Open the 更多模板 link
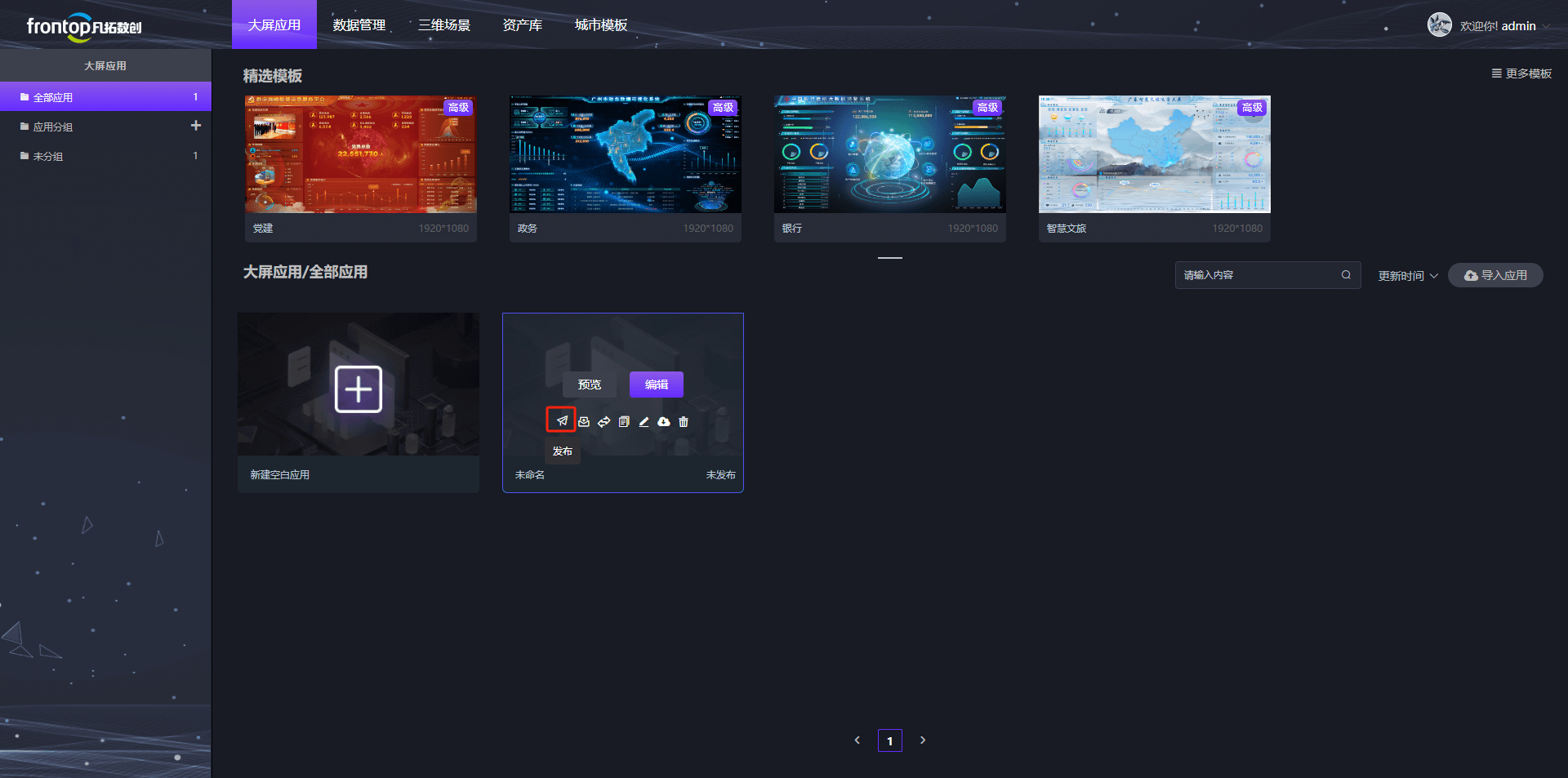The width and height of the screenshot is (1568, 778). tap(1521, 73)
